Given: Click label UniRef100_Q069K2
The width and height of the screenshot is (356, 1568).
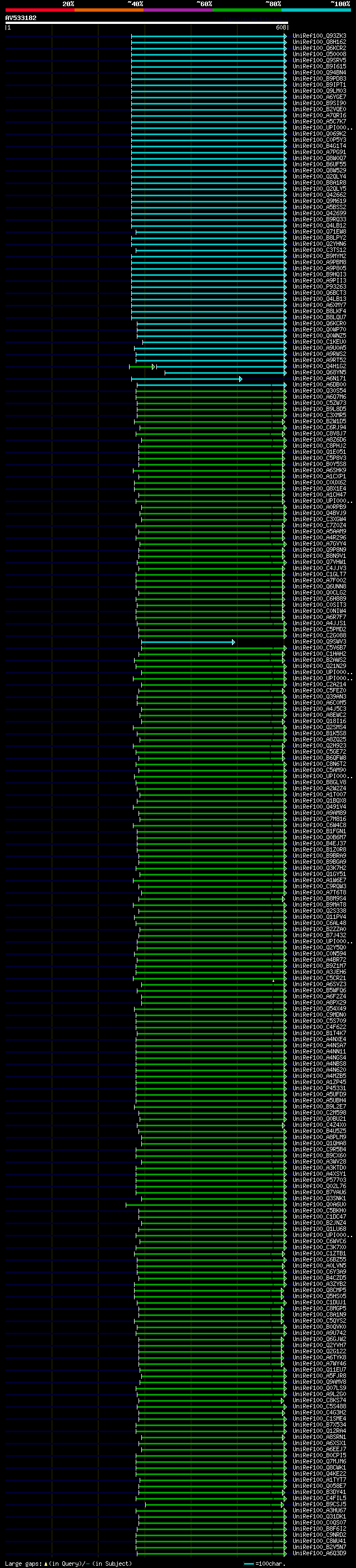Looking at the screenshot, I should click(x=319, y=134).
